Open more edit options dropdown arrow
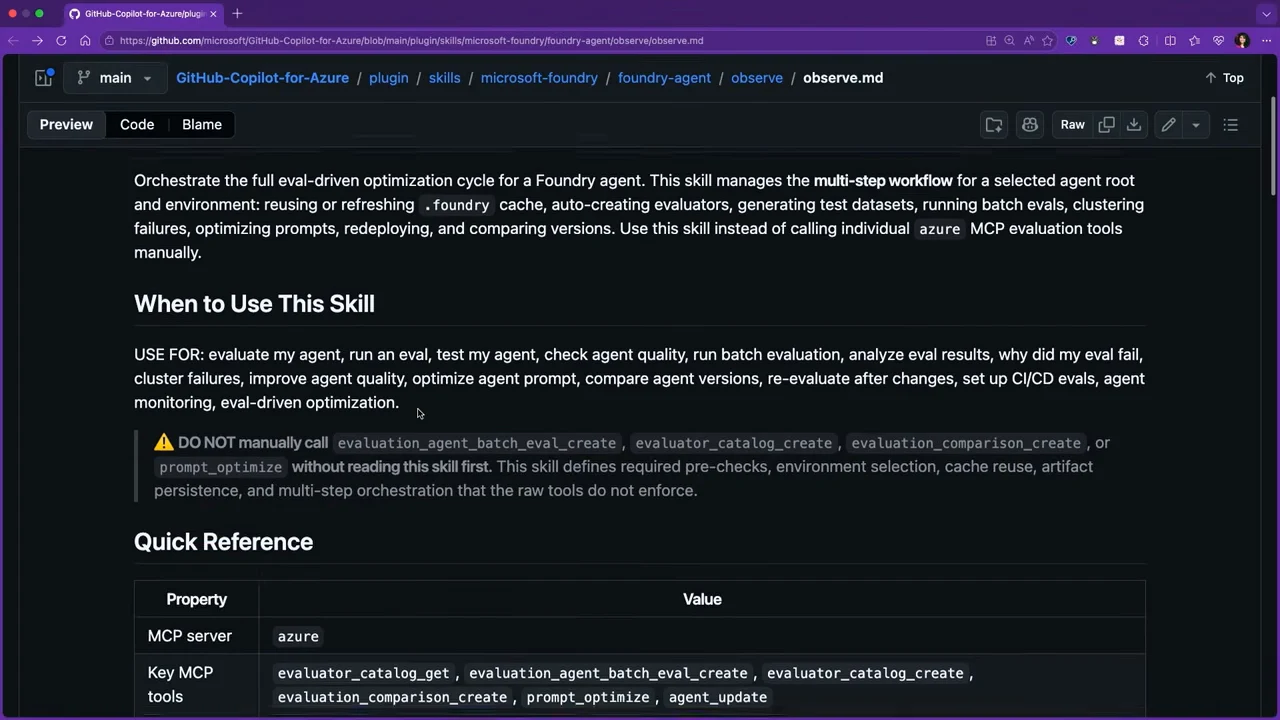This screenshot has width=1280, height=720. (1196, 125)
